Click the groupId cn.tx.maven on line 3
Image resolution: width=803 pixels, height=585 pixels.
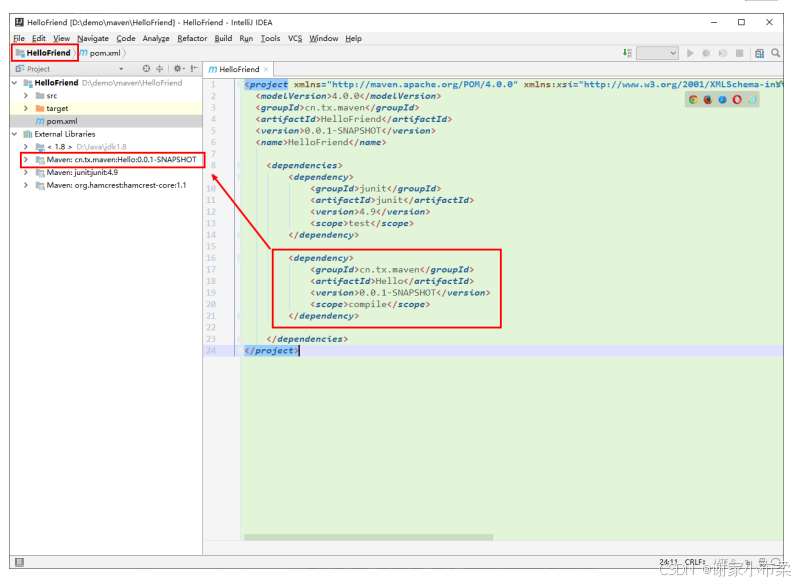pyautogui.click(x=334, y=108)
